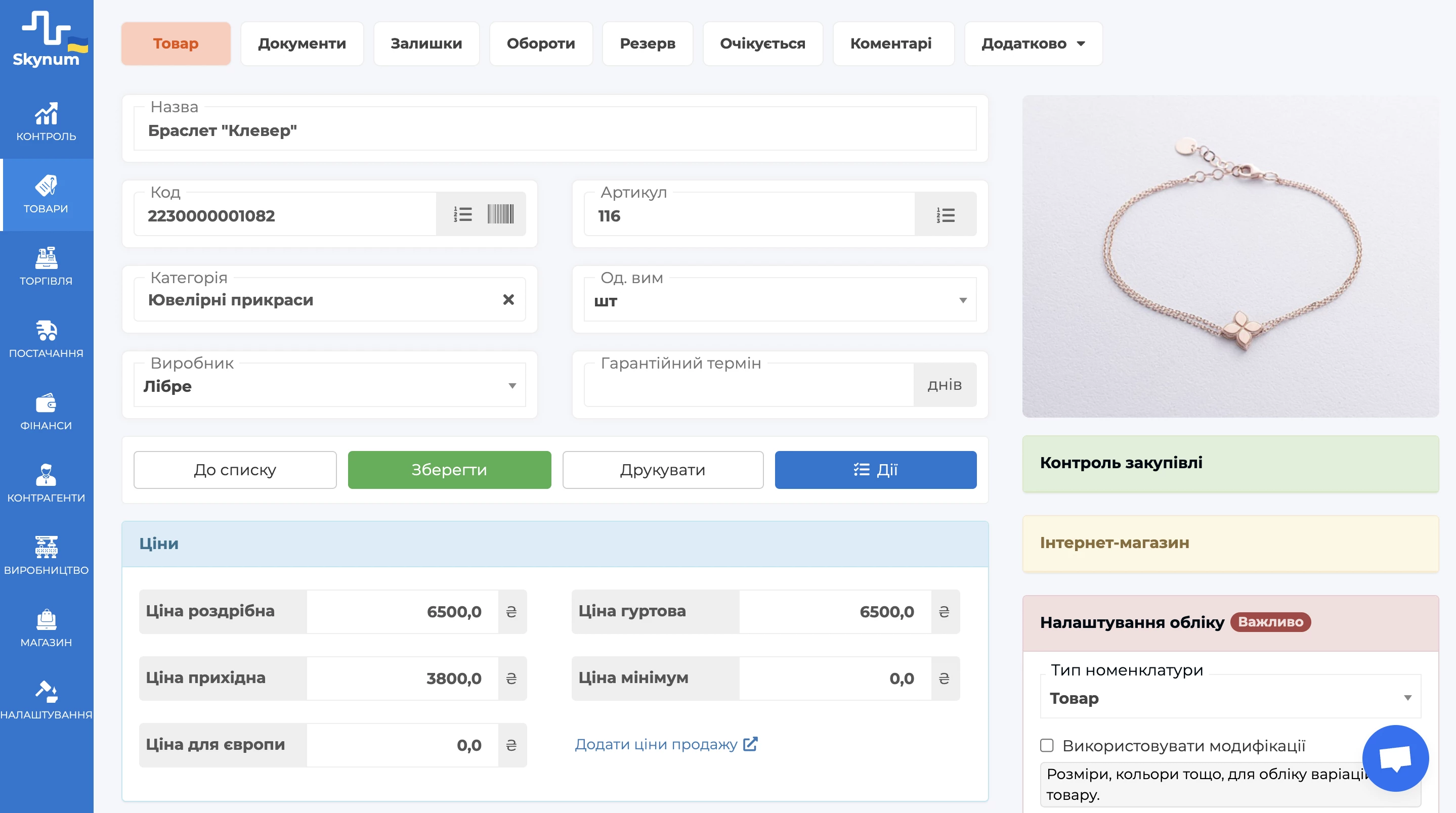Click the bracelet product image
The image size is (1456, 813).
tap(1230, 256)
